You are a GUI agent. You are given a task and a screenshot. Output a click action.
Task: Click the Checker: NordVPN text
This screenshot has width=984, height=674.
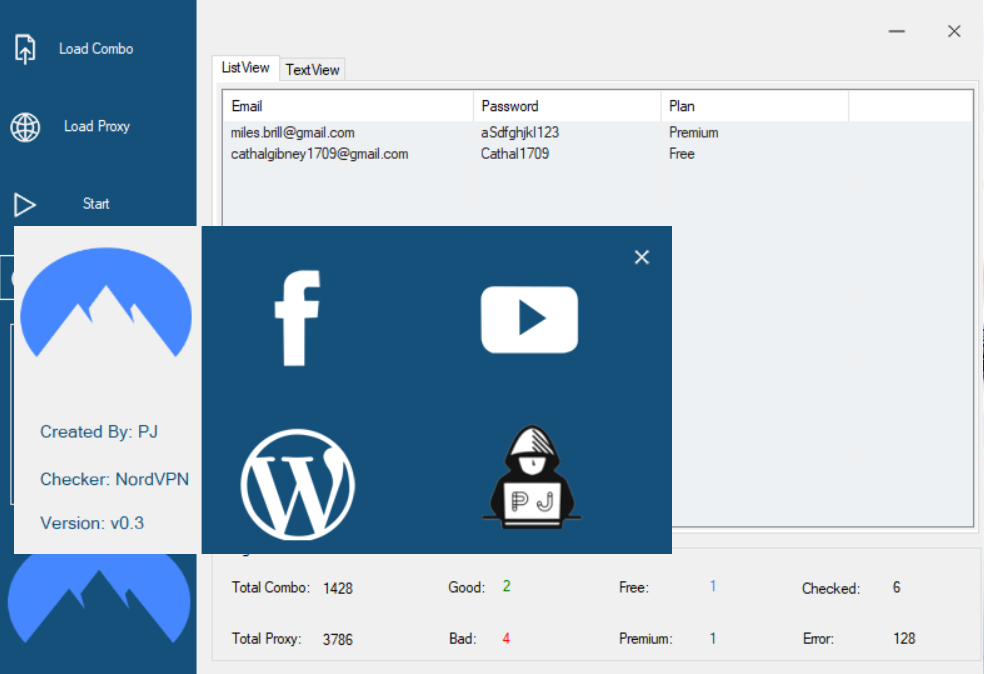(x=114, y=479)
